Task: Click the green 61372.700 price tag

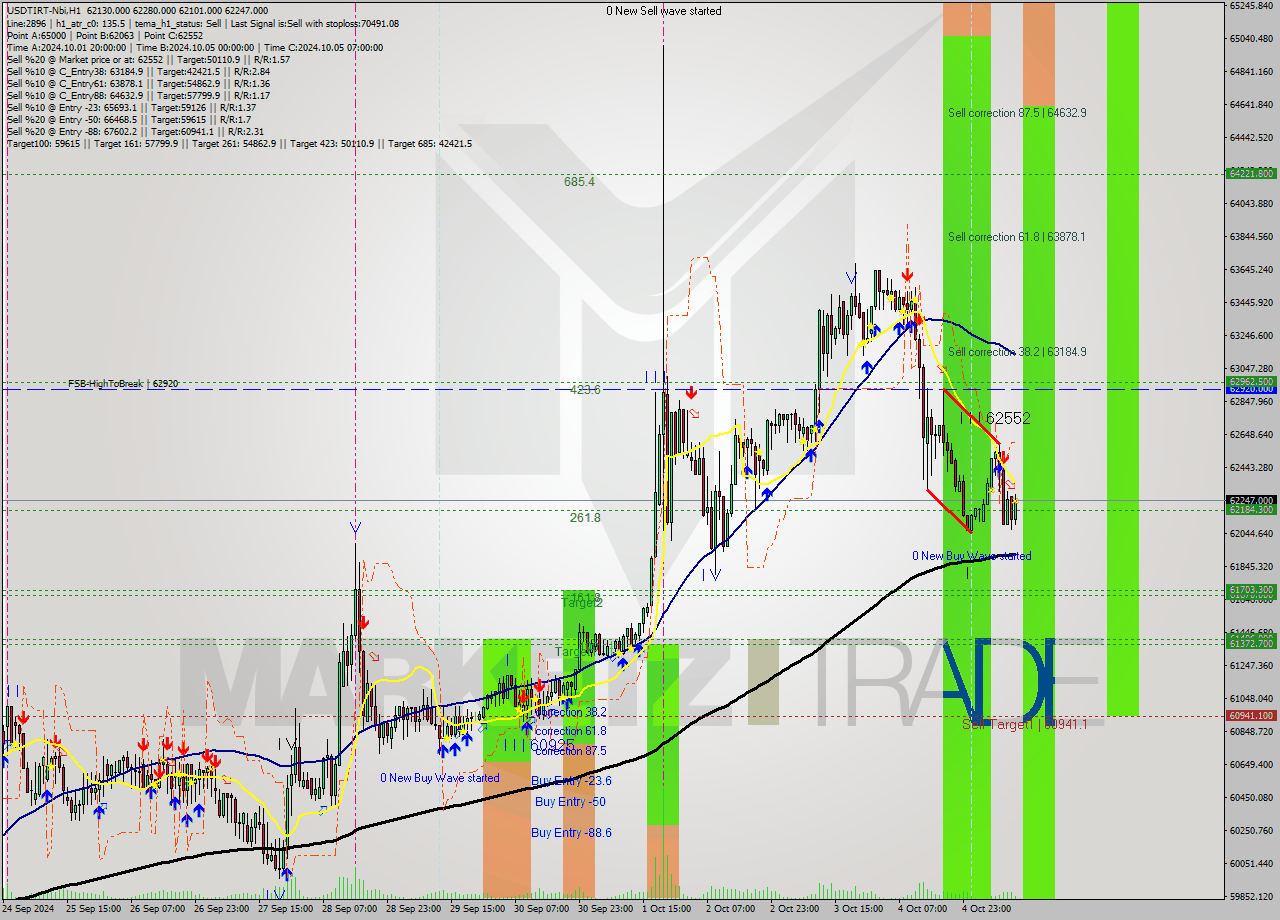Action: point(1250,644)
